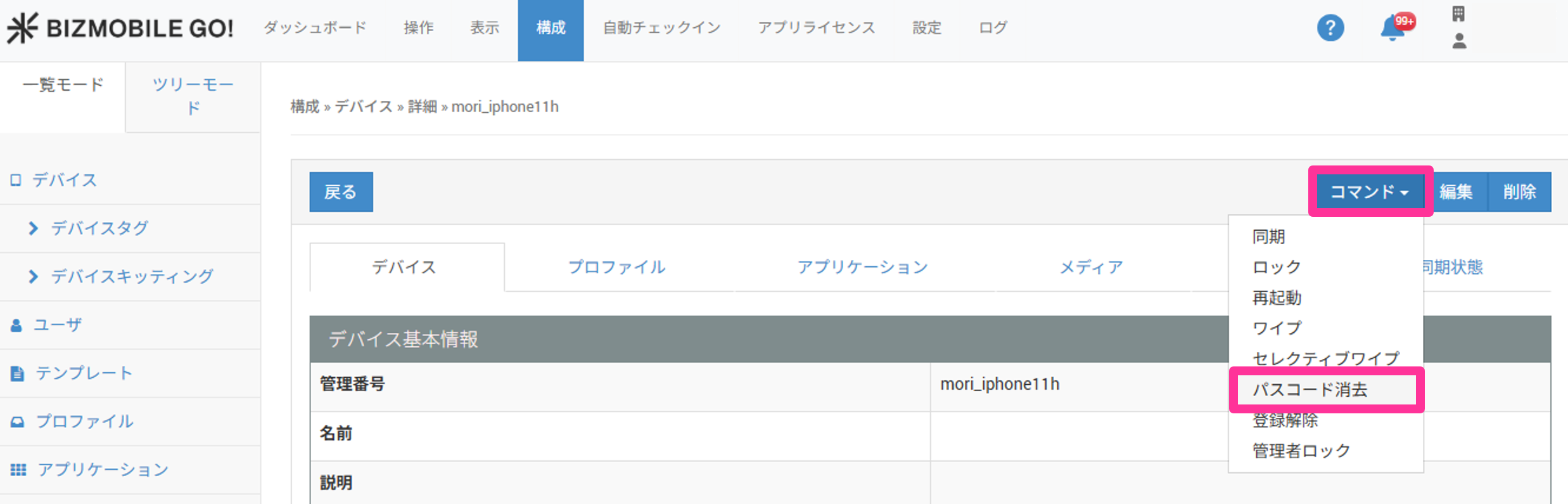
Task: Select パスコード消去 from command menu
Action: pos(1310,389)
